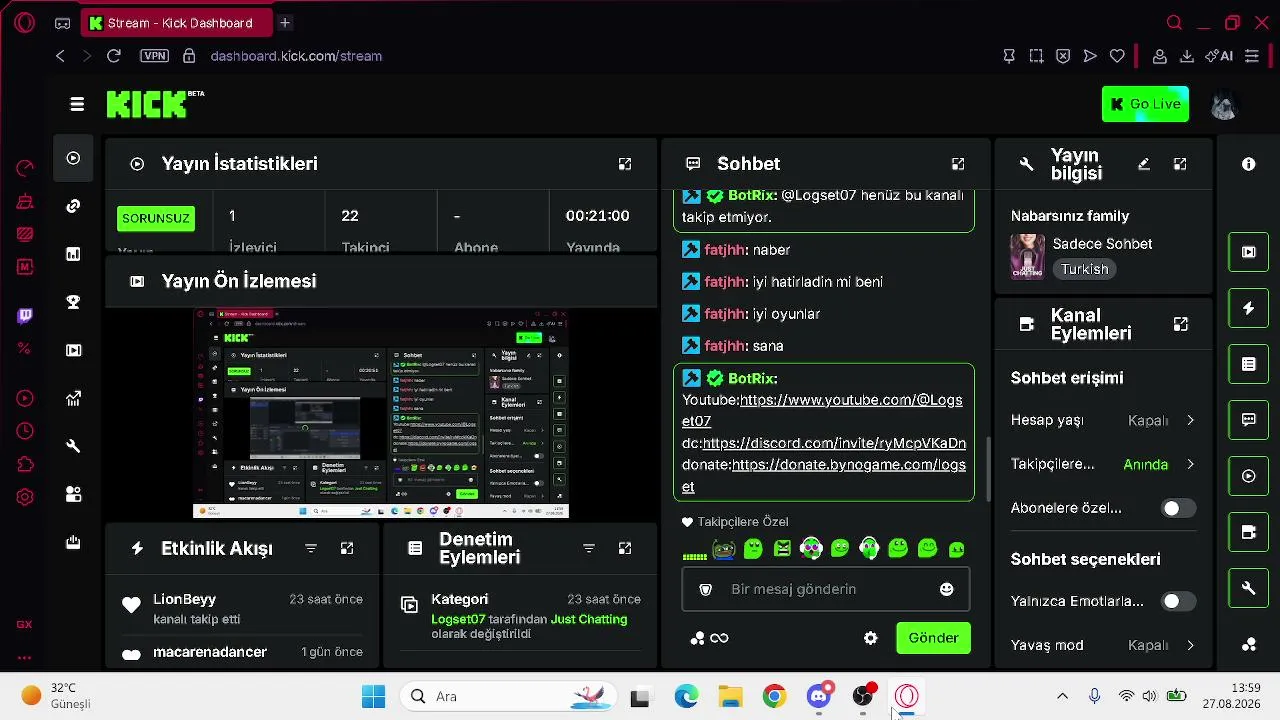Image resolution: width=1280 pixels, height=720 pixels.
Task: Click the lightning bolt icon in the right rail
Action: [1248, 308]
